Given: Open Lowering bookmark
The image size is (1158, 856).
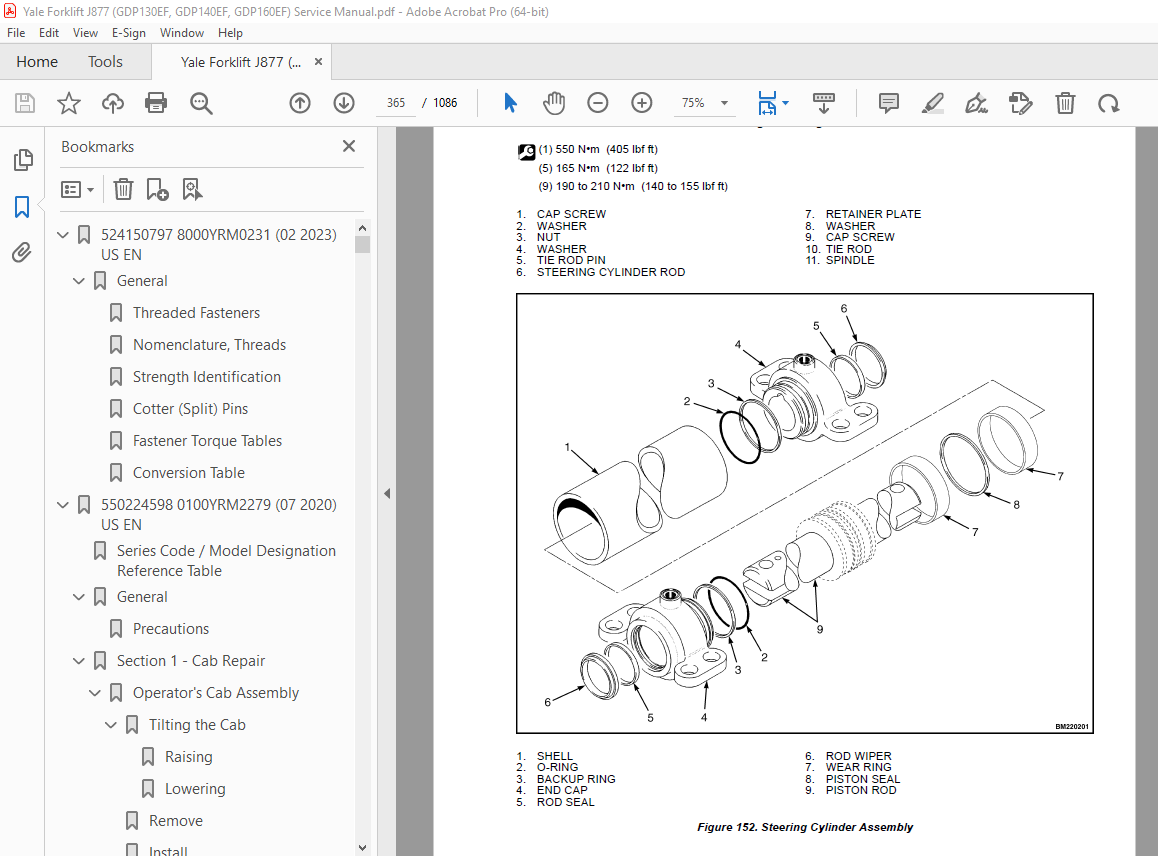Looking at the screenshot, I should (195, 789).
